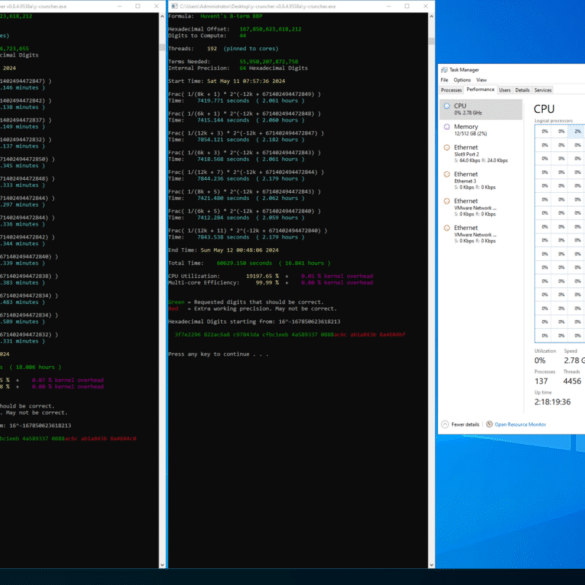Click the y-cruncher console icon in the middle window title bar
Viewport: 585px width, 585px height.
[174, 6]
